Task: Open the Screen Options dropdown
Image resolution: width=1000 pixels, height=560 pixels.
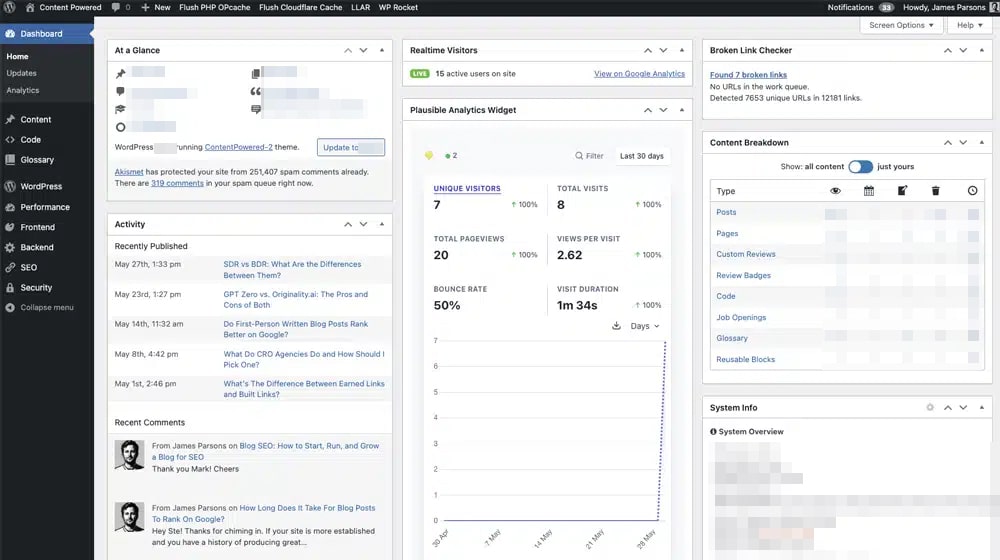Action: tap(901, 26)
